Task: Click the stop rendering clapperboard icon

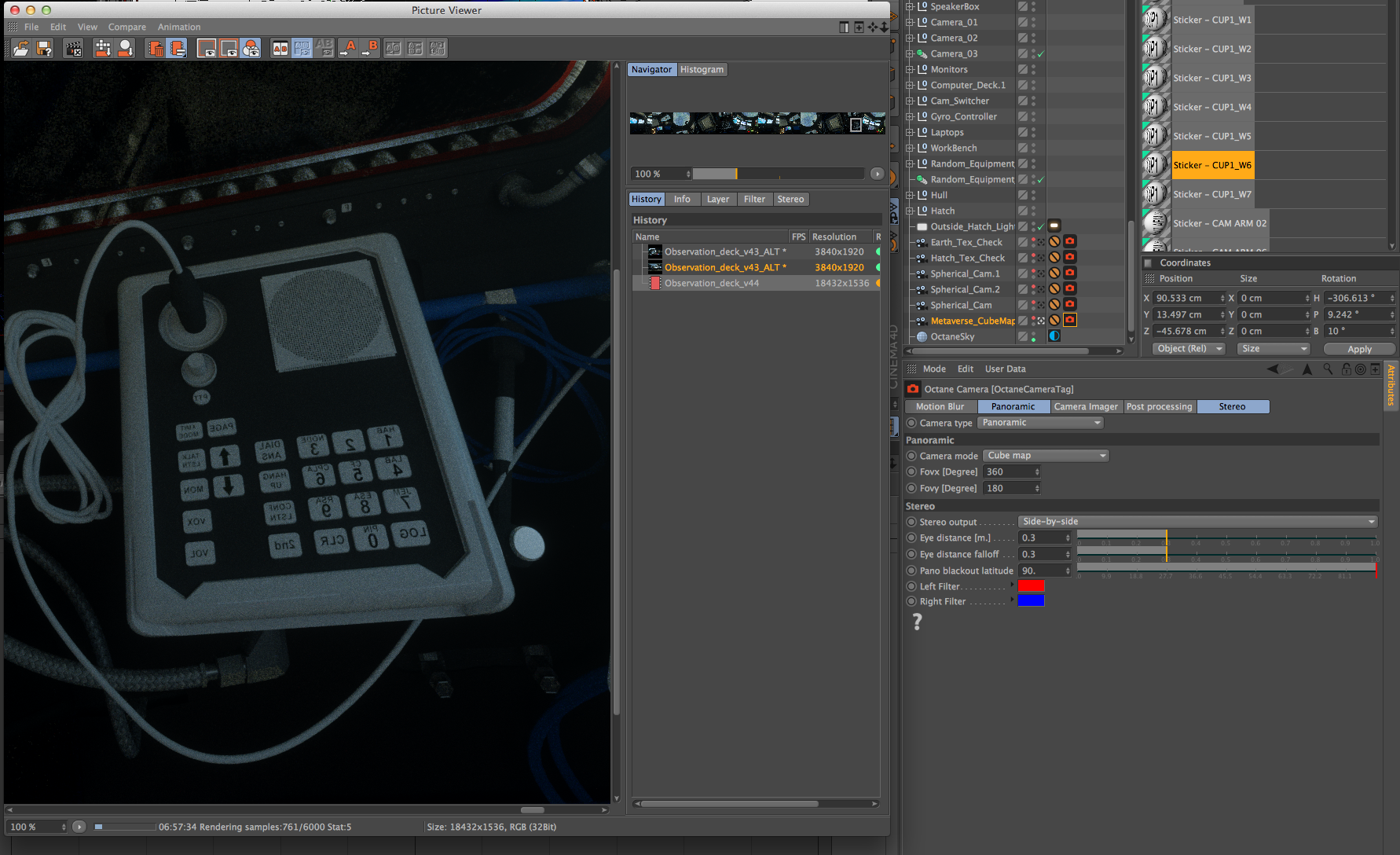Action: (x=73, y=49)
